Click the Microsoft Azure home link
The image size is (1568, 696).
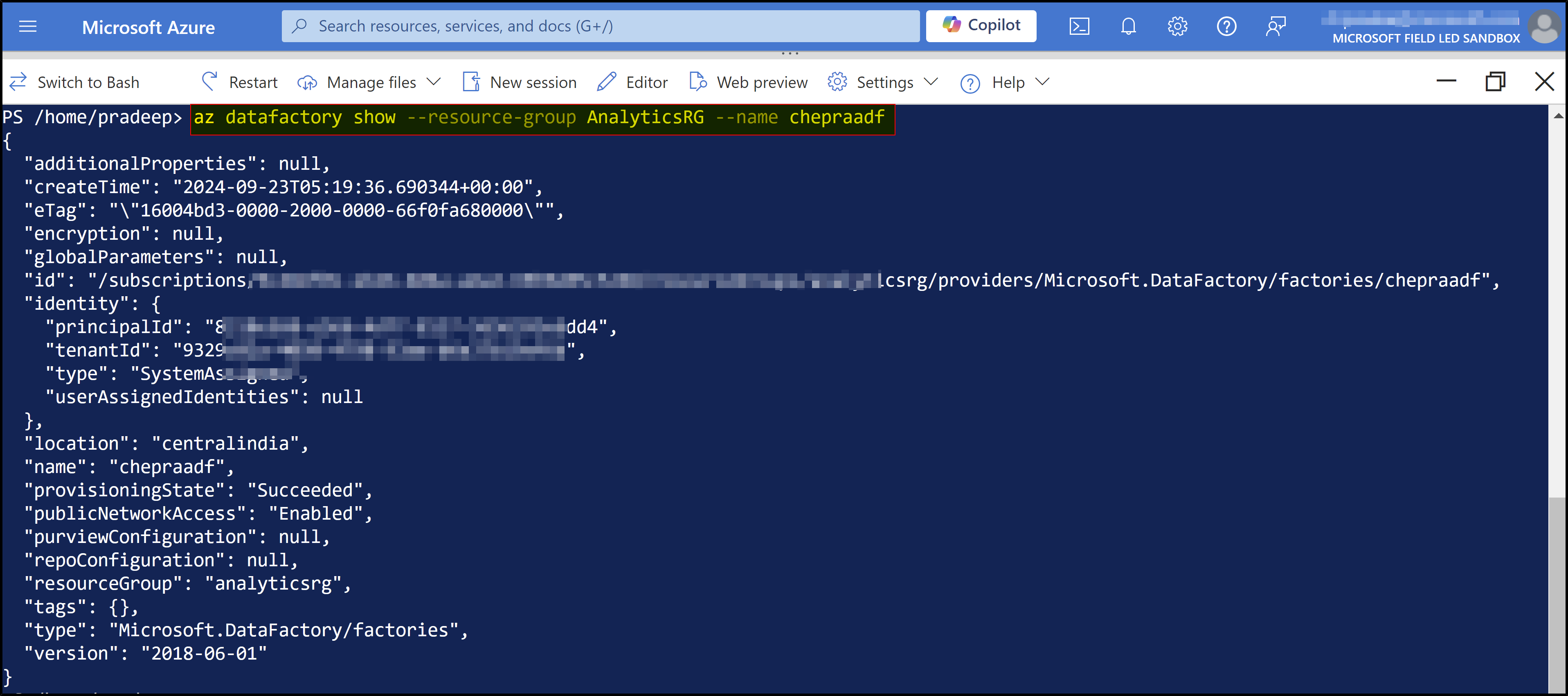point(148,27)
